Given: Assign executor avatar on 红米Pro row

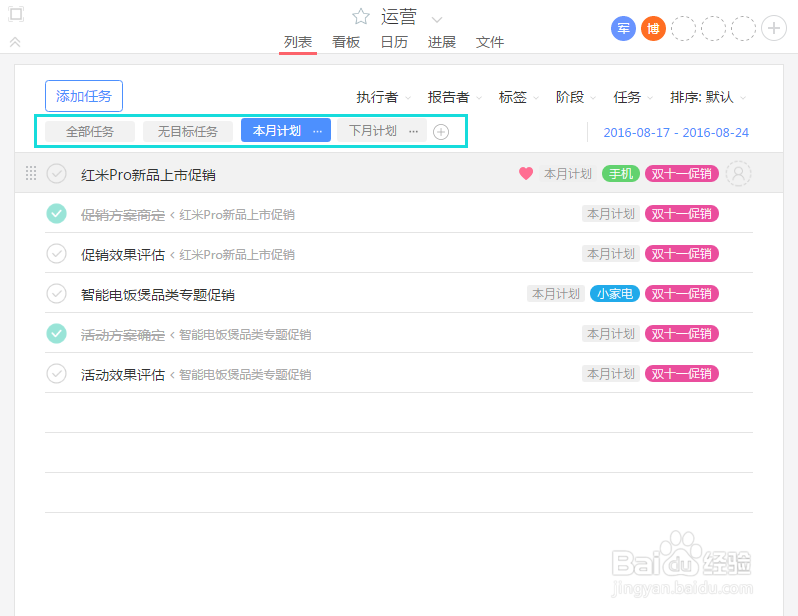Looking at the screenshot, I should [738, 174].
